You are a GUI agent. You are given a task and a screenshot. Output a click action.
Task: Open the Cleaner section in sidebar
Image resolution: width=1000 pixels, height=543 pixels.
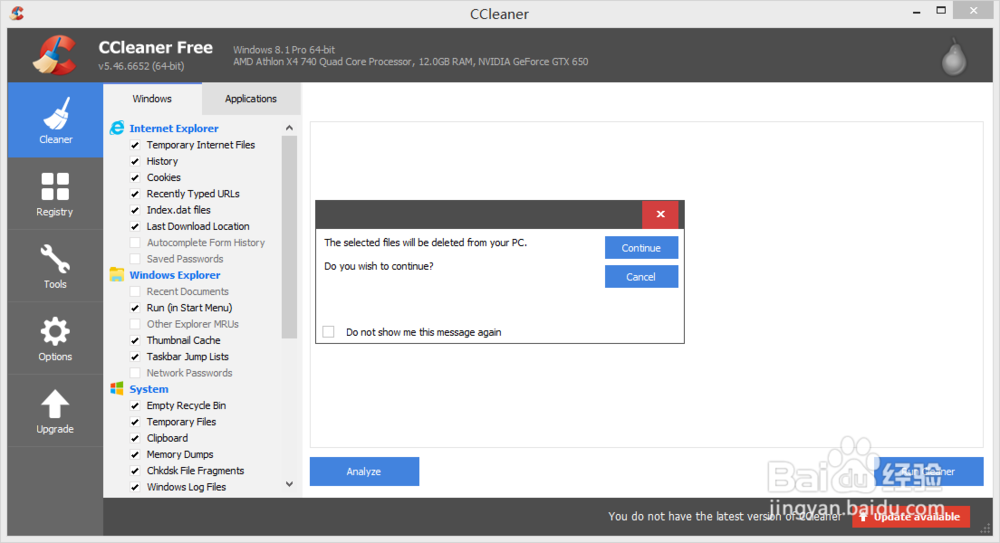pos(55,120)
